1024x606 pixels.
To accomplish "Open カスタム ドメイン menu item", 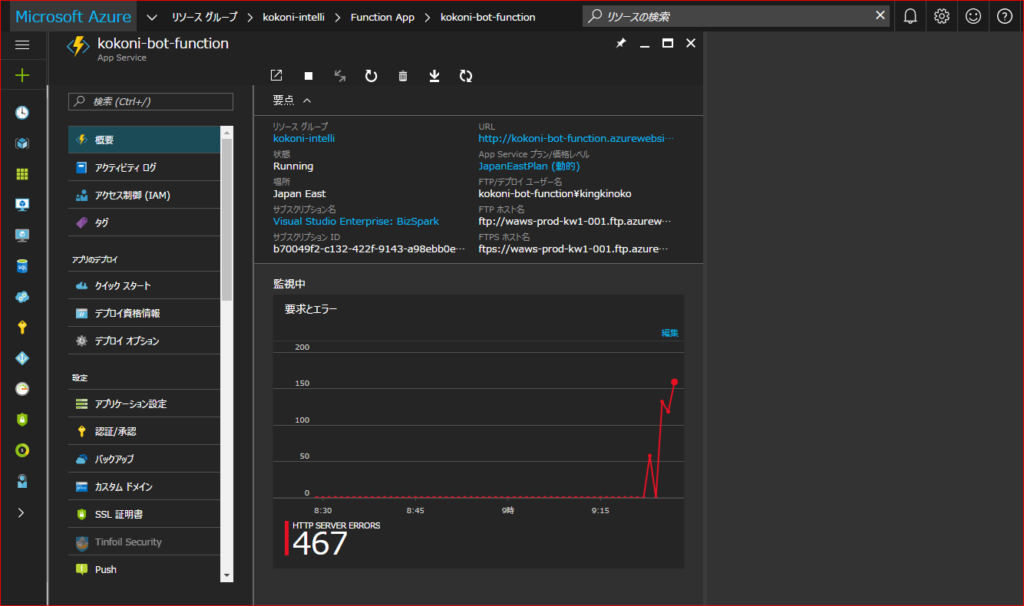I will (x=144, y=486).
